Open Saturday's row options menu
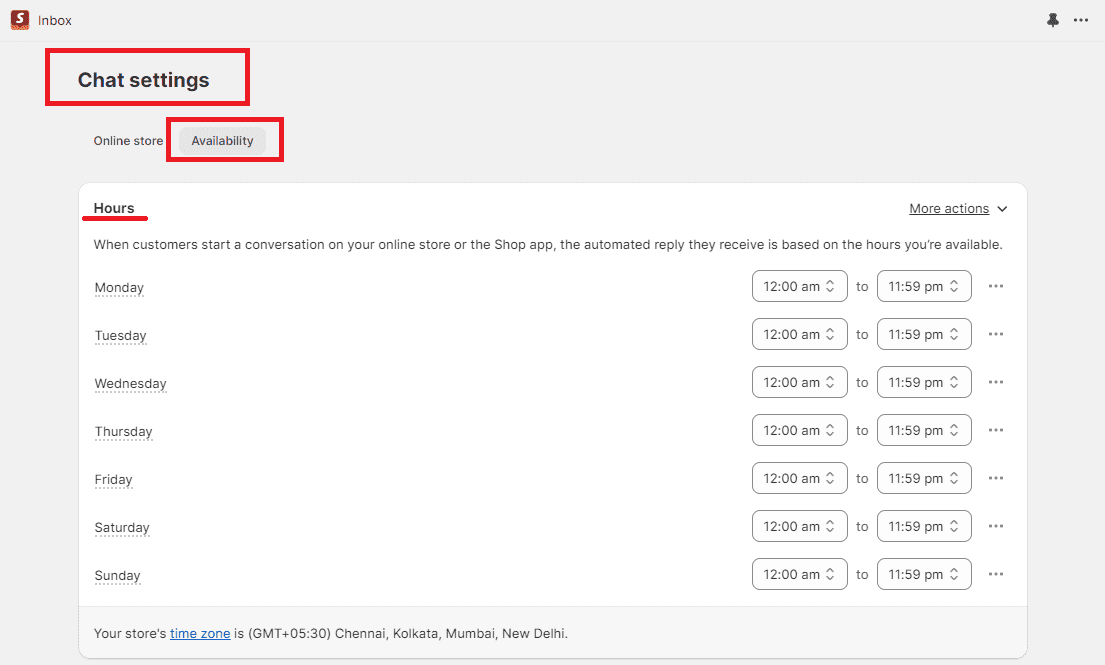The width and height of the screenshot is (1105, 665). pos(995,526)
